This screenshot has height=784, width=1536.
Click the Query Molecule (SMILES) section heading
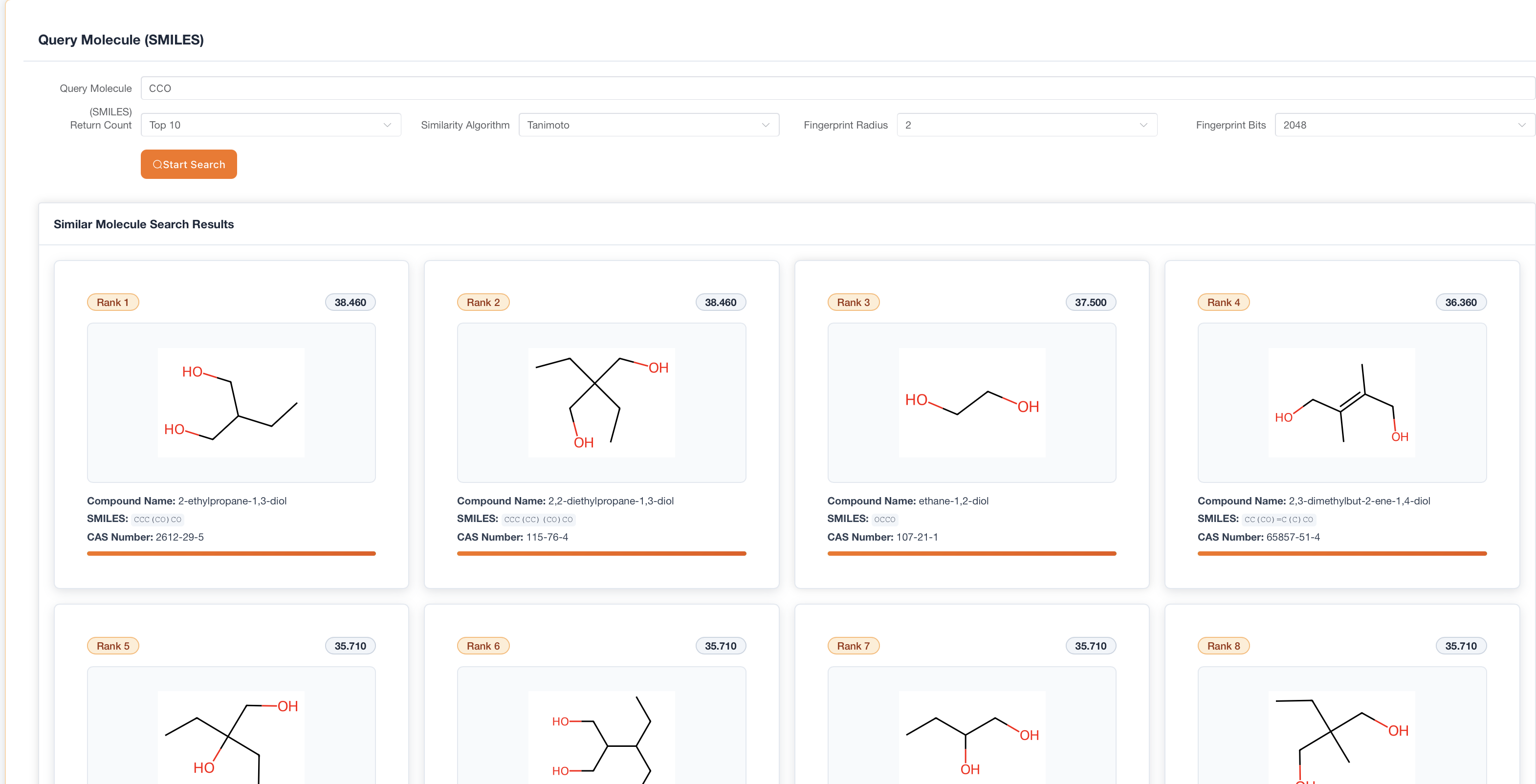click(121, 40)
